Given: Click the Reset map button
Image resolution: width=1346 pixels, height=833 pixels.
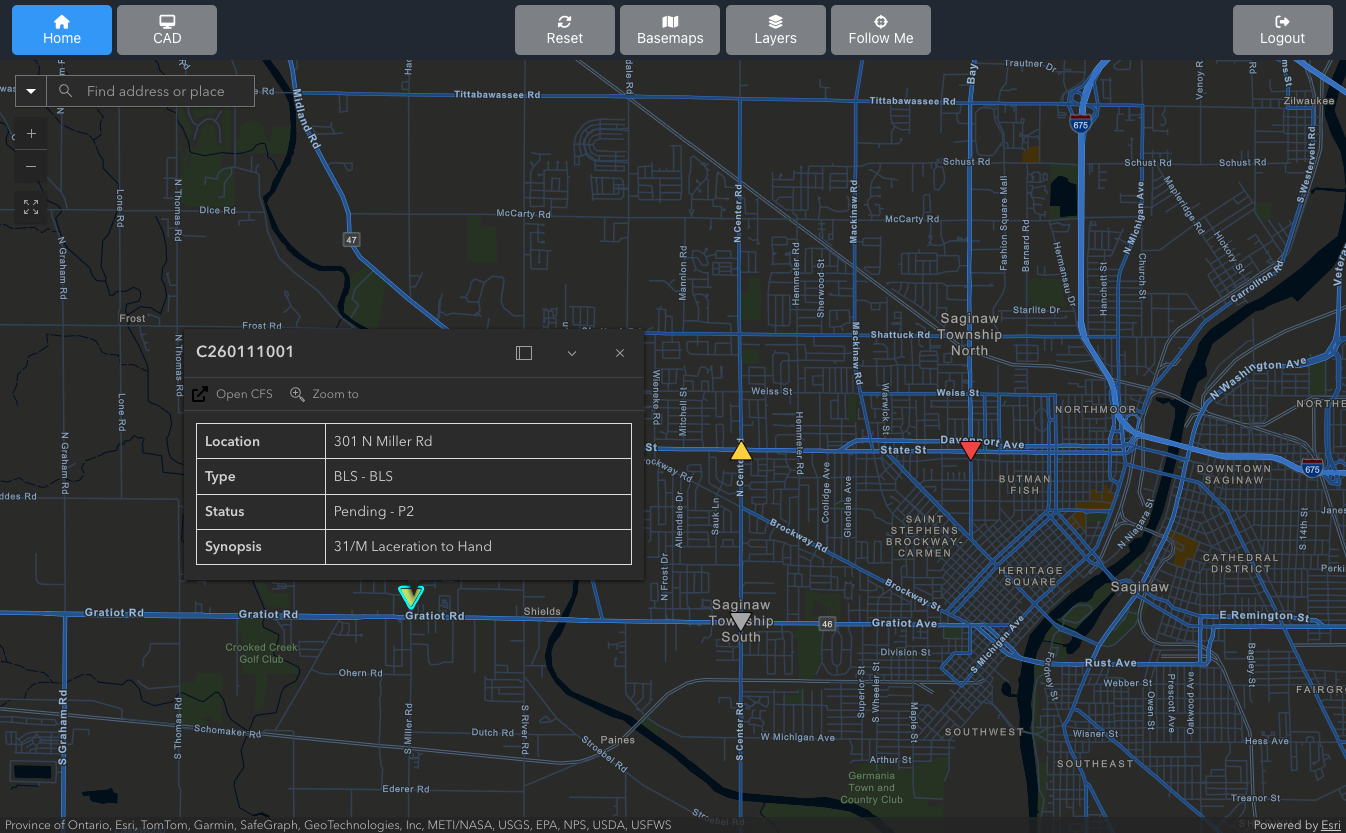Looking at the screenshot, I should (x=565, y=30).
